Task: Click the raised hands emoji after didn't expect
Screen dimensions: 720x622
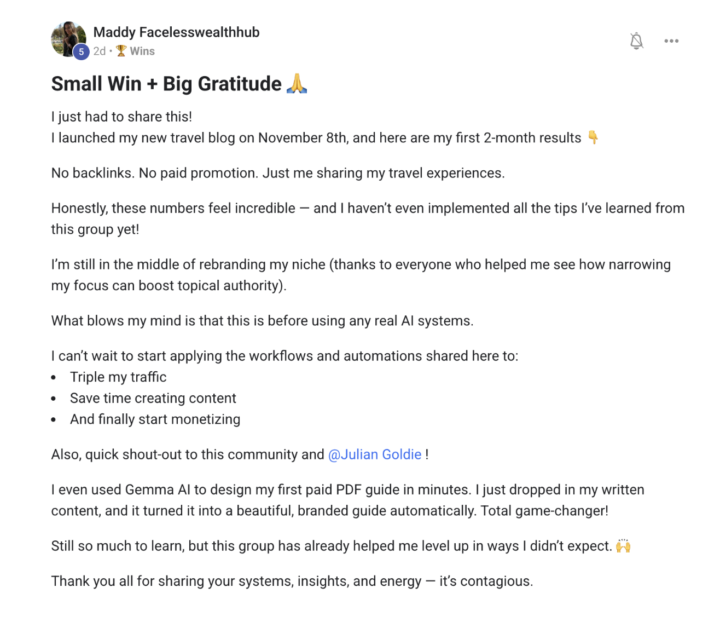Action: point(624,546)
